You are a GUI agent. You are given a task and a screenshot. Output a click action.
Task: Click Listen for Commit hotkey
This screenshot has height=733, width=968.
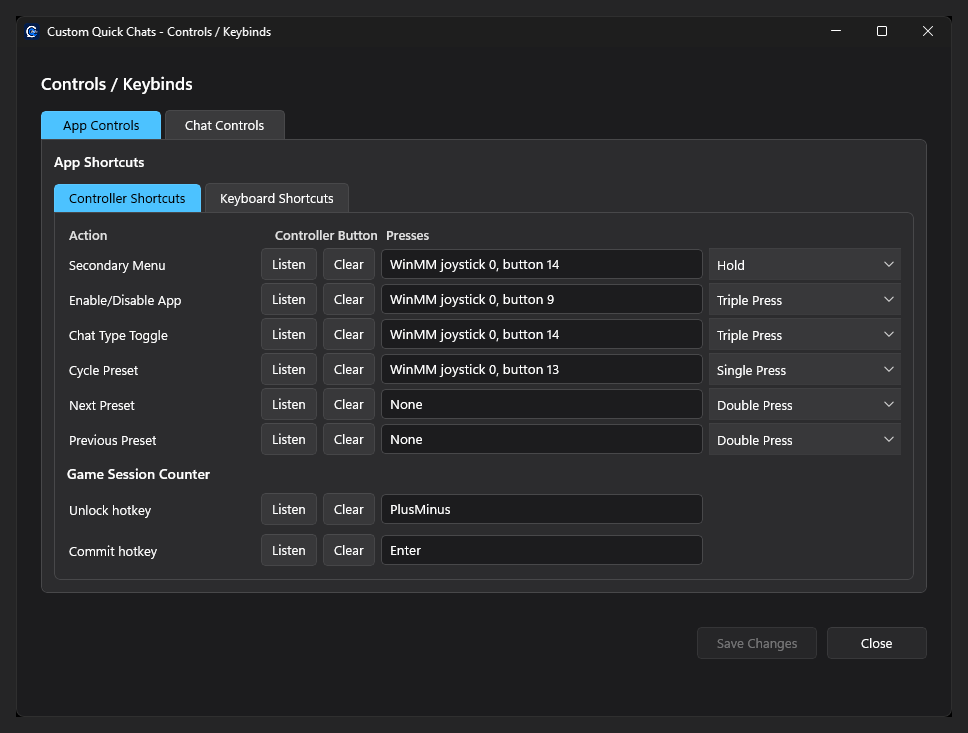289,550
